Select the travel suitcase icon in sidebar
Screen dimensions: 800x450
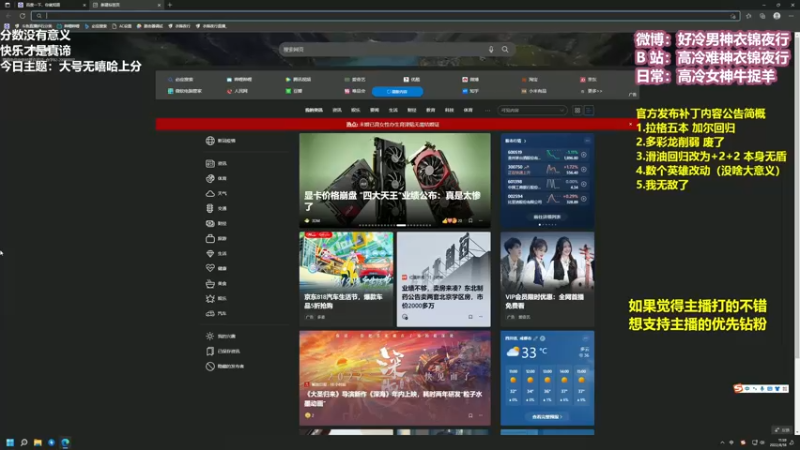[x=210, y=238]
